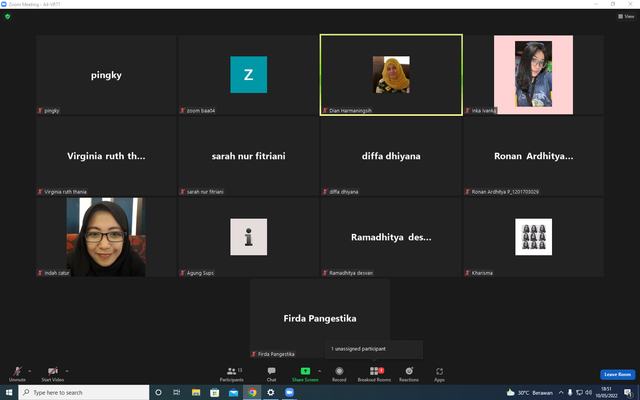Start video from the camera button
640x400 pixels.
[x=53, y=373]
